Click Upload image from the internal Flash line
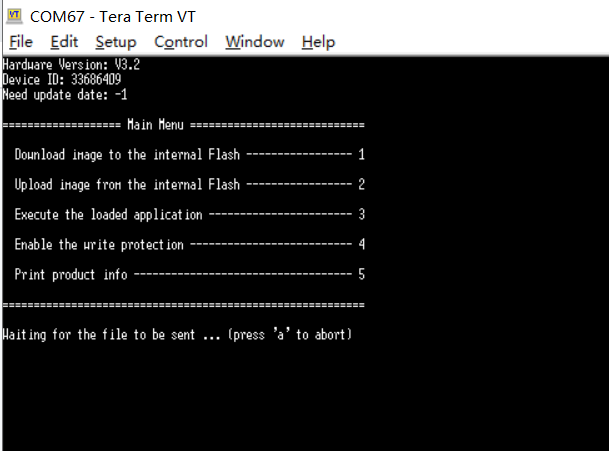Image resolution: width=609 pixels, height=451 pixels. click(x=190, y=185)
